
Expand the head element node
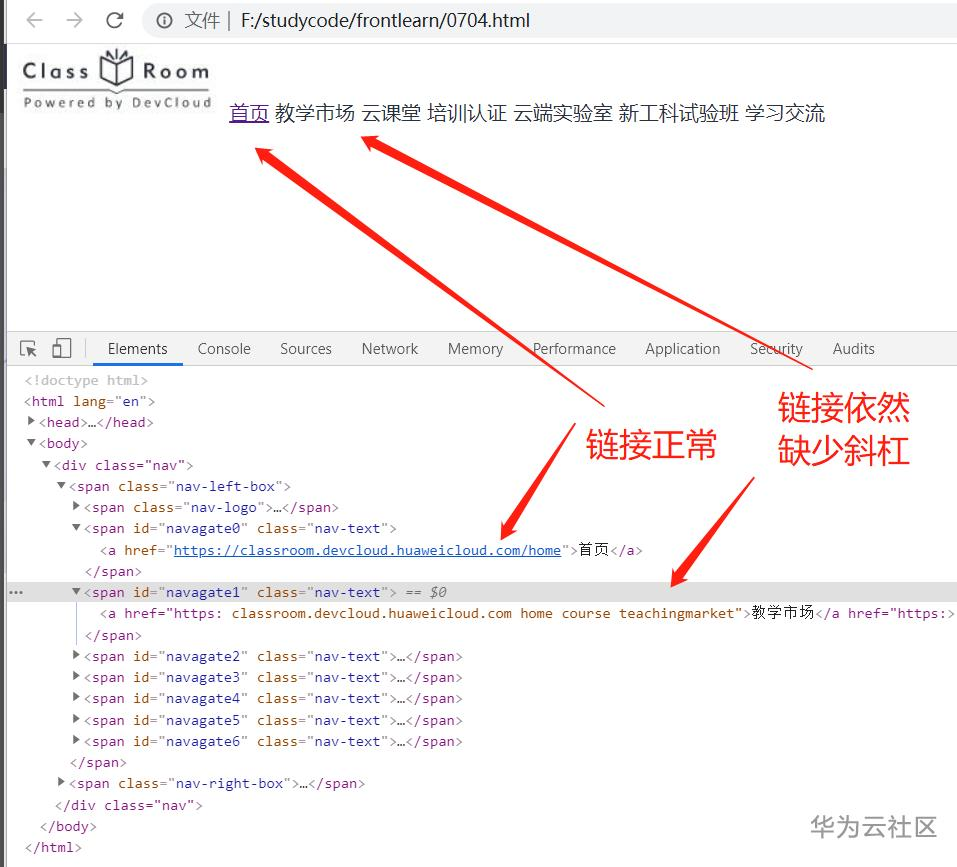(x=31, y=421)
